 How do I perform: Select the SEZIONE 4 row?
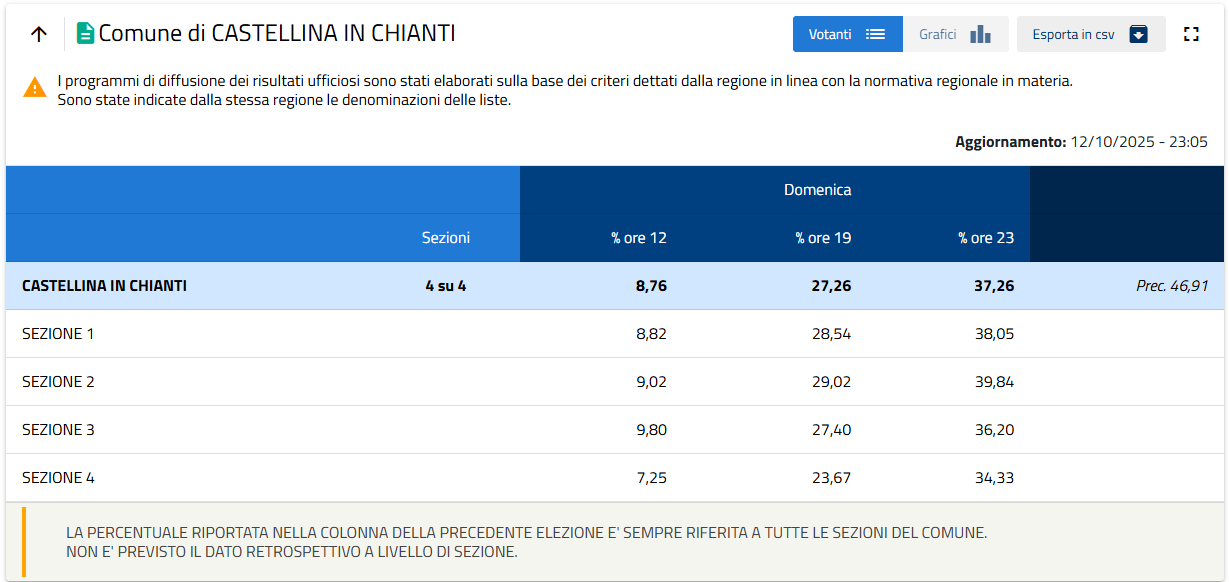point(58,478)
